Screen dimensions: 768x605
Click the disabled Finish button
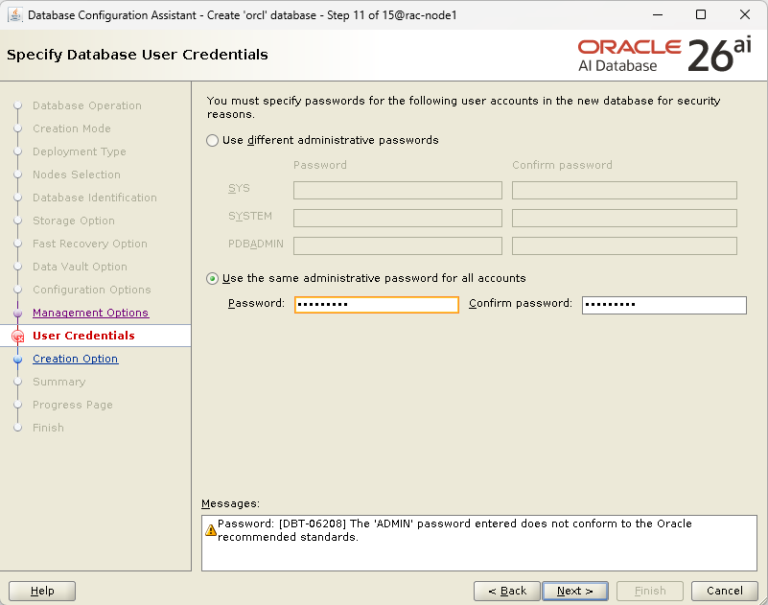[x=650, y=591]
